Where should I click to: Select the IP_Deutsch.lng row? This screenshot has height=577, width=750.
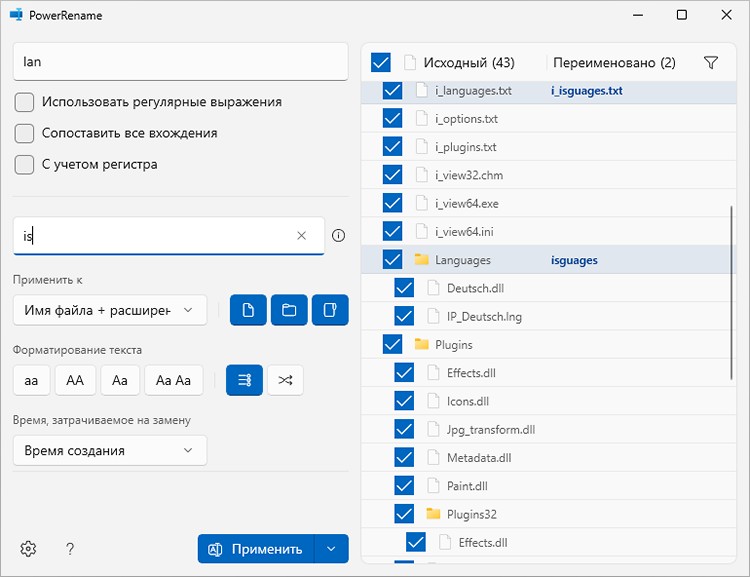[548, 316]
